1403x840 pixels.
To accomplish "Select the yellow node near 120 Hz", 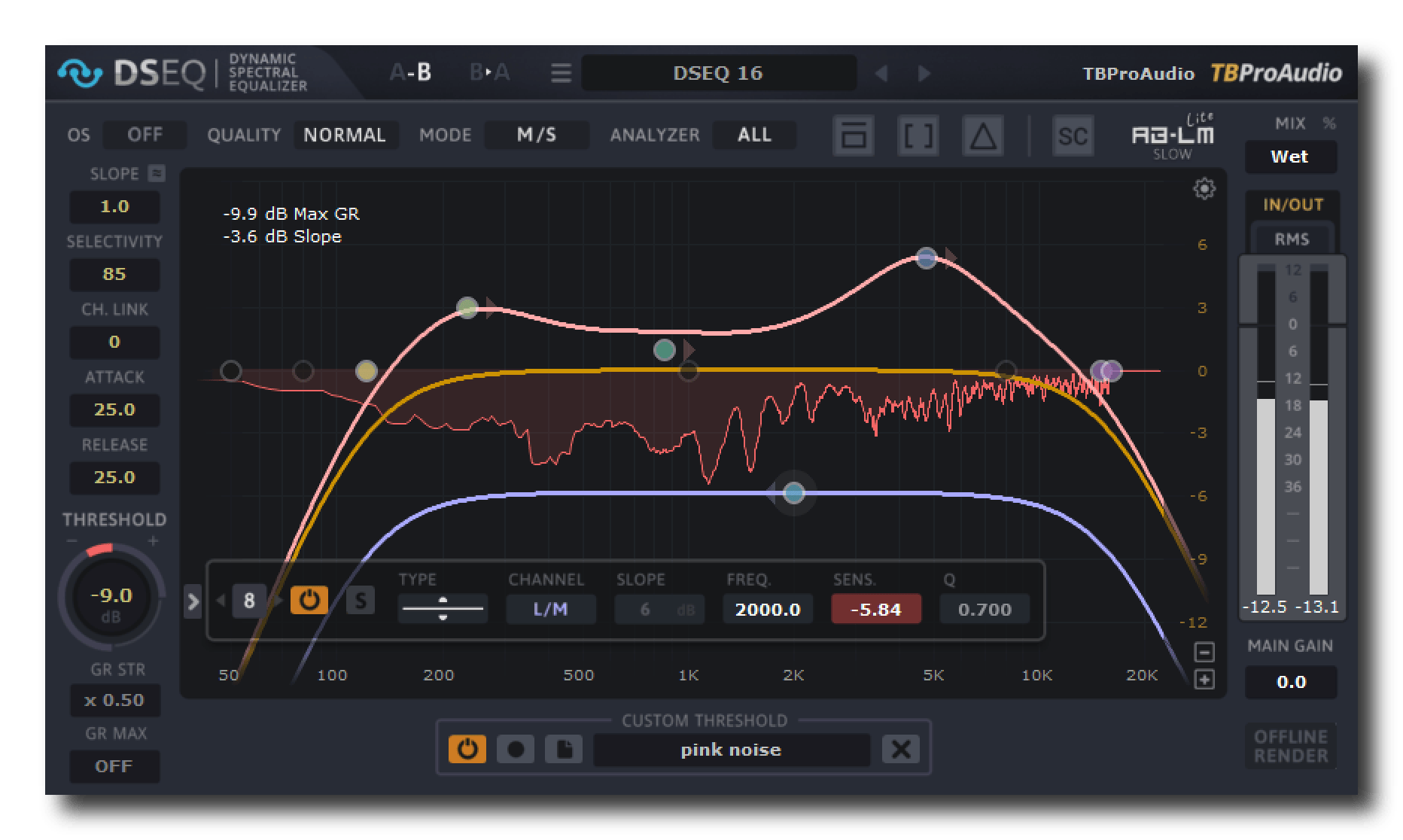I will point(366,371).
